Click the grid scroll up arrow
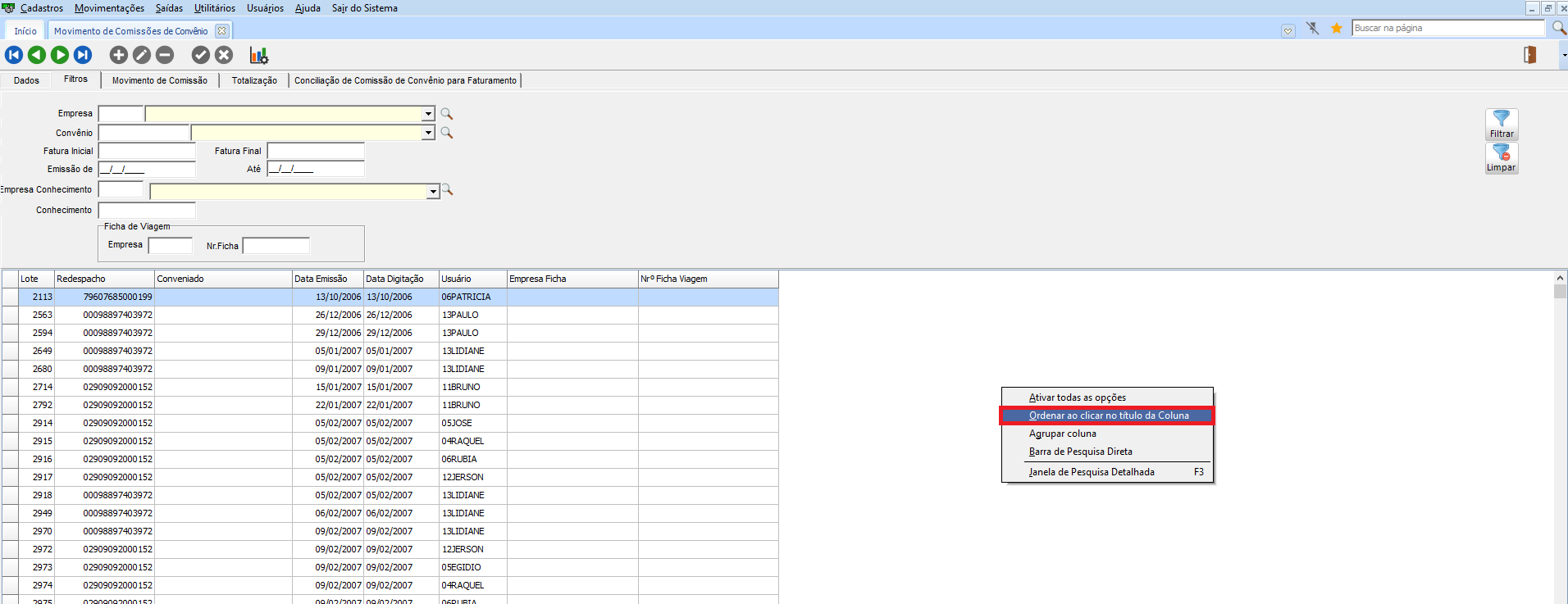This screenshot has width=1568, height=604. pos(1560,278)
